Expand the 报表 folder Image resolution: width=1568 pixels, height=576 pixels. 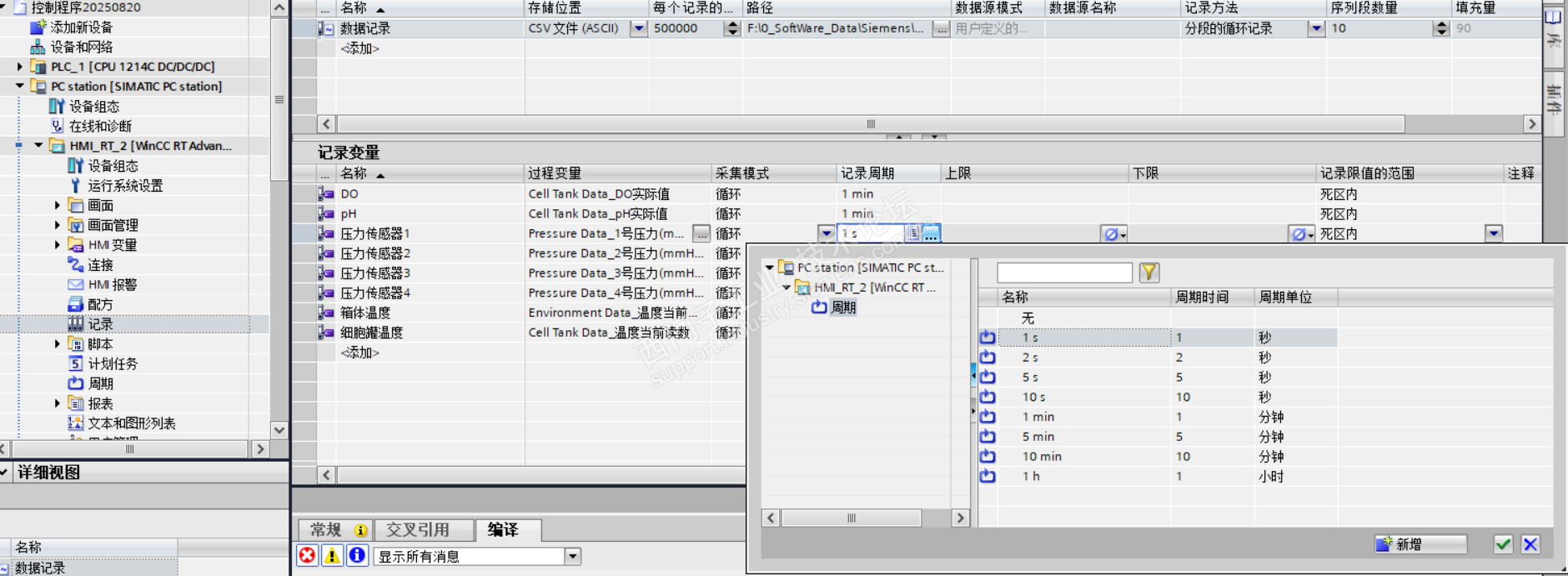58,403
